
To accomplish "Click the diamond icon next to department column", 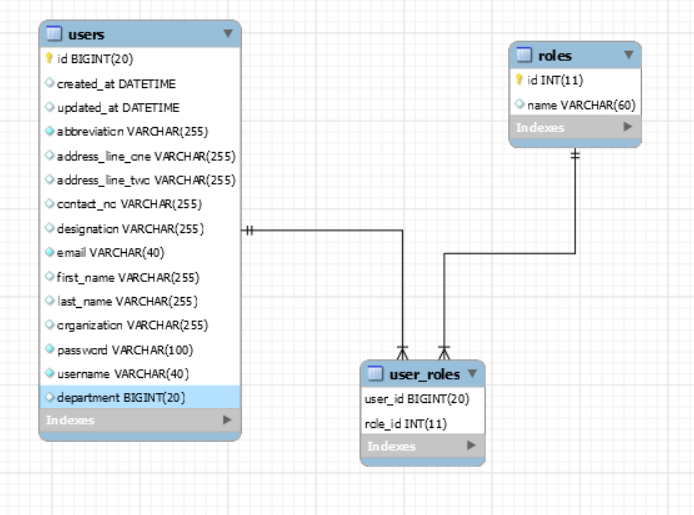I will (49, 397).
